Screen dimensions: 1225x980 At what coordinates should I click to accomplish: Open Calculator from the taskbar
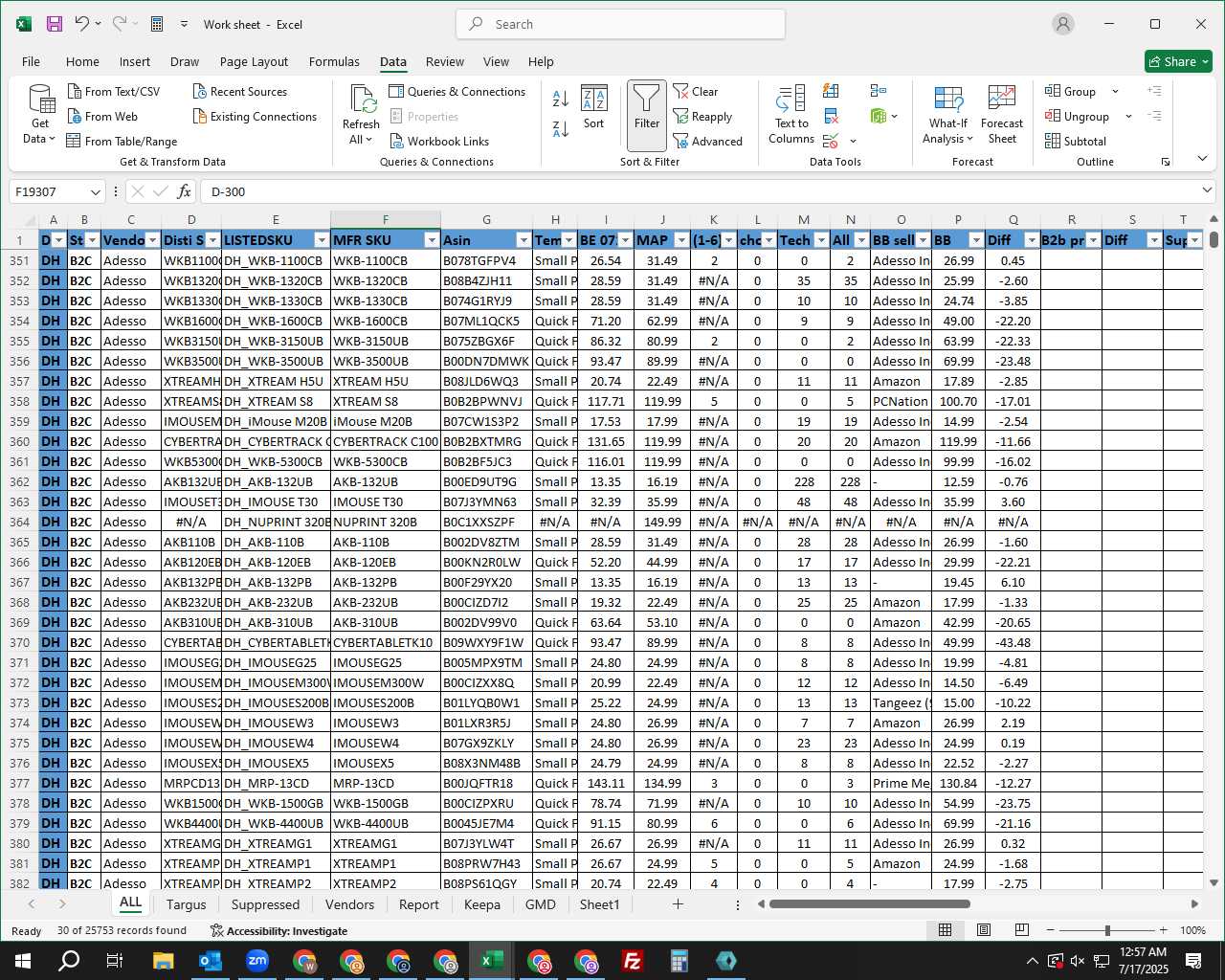pos(679,960)
